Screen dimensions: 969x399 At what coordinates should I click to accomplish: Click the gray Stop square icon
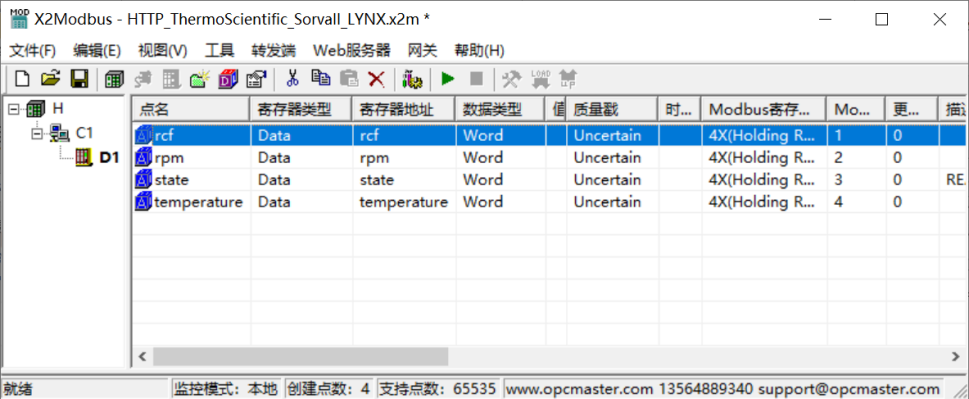[476, 78]
